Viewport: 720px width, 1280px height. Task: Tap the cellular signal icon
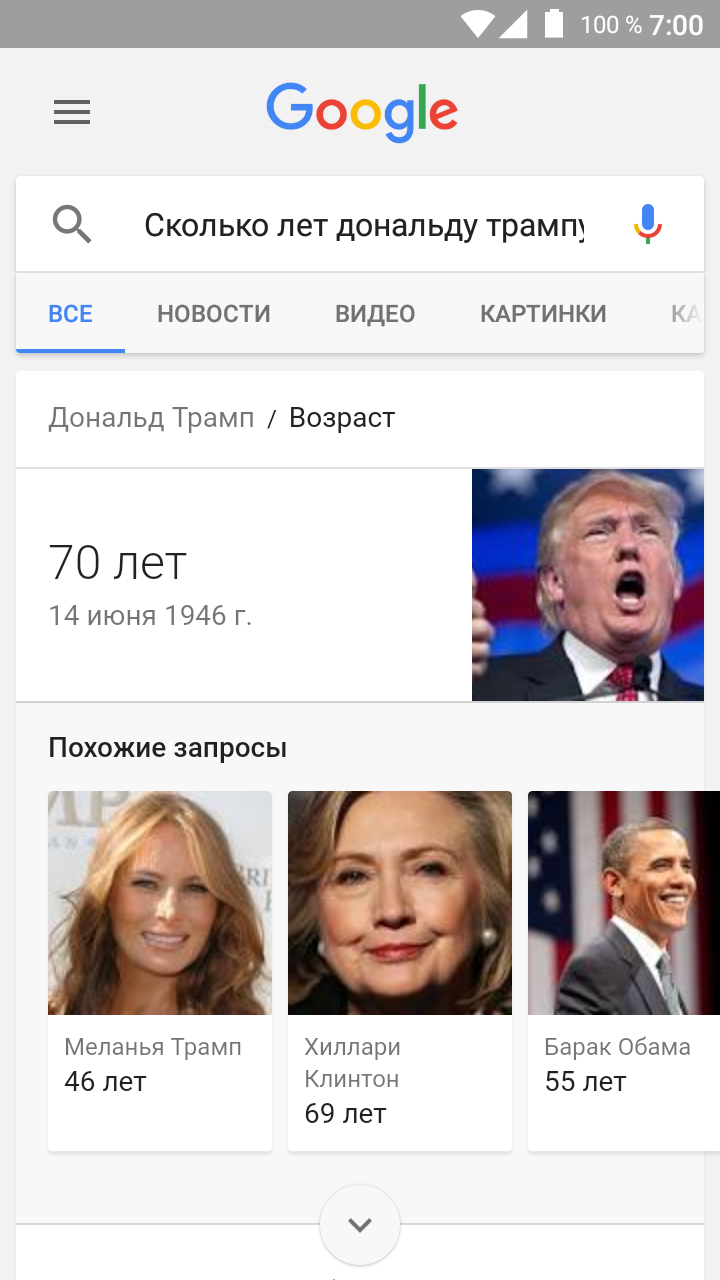pyautogui.click(x=513, y=24)
